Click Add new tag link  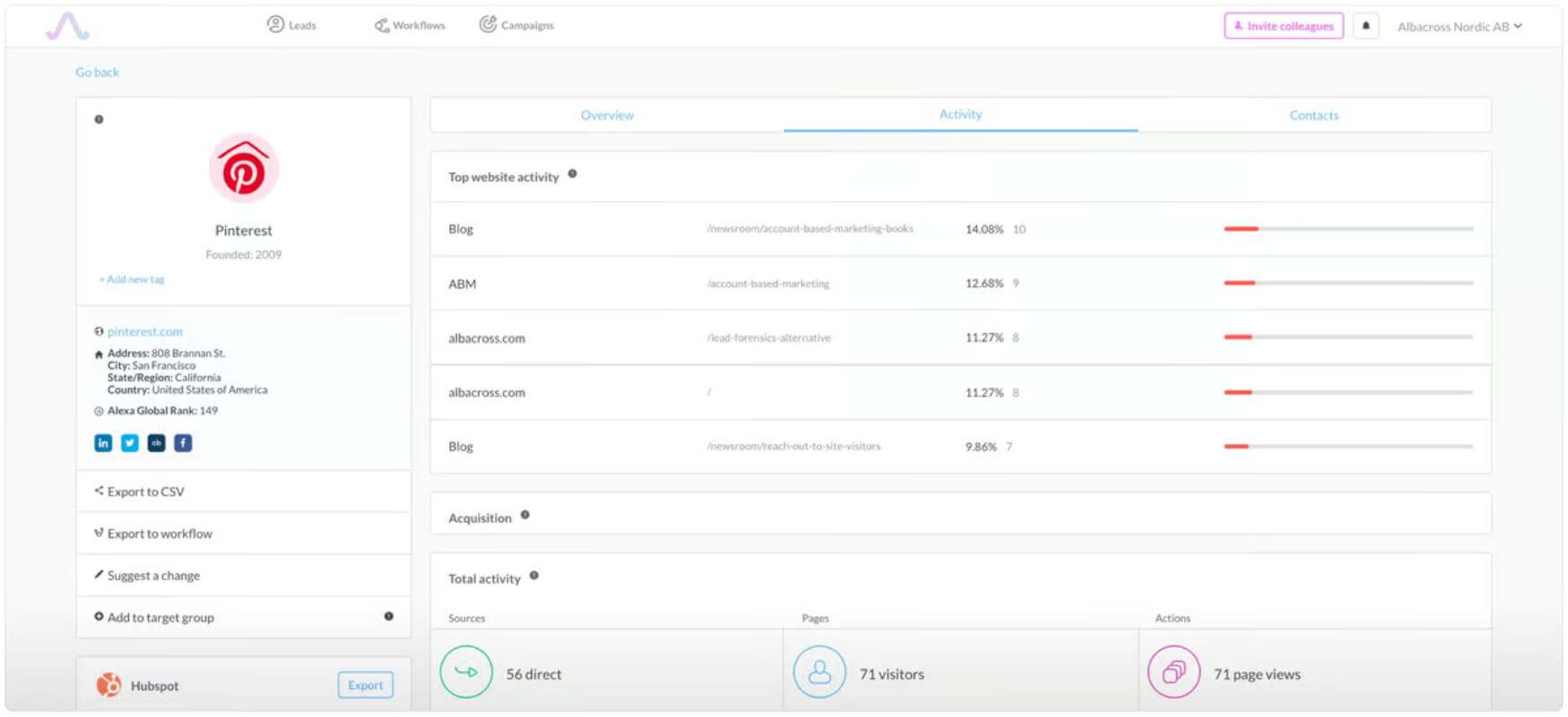[x=132, y=280]
